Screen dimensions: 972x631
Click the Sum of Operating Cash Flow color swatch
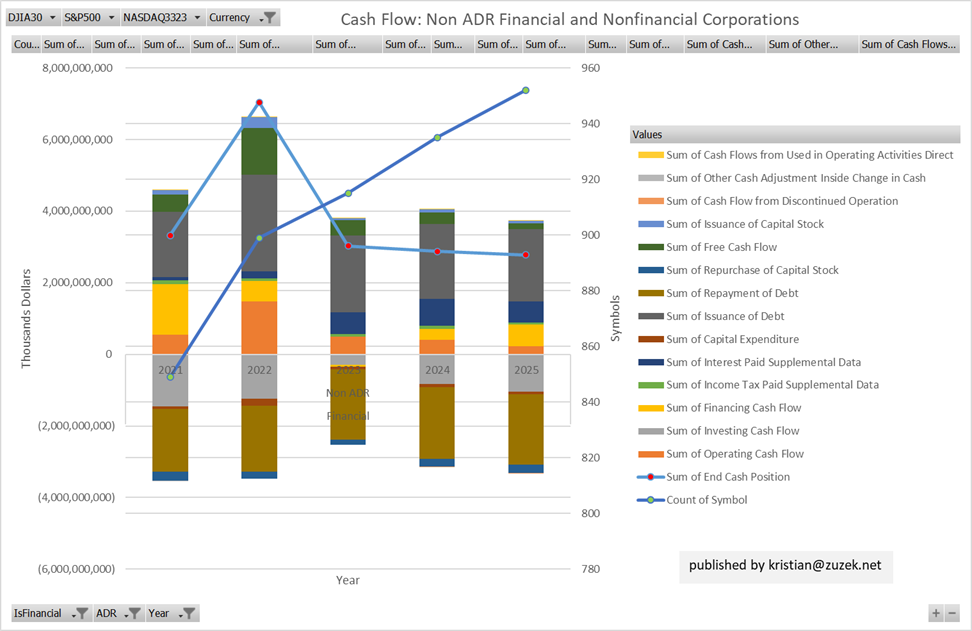[x=649, y=454]
